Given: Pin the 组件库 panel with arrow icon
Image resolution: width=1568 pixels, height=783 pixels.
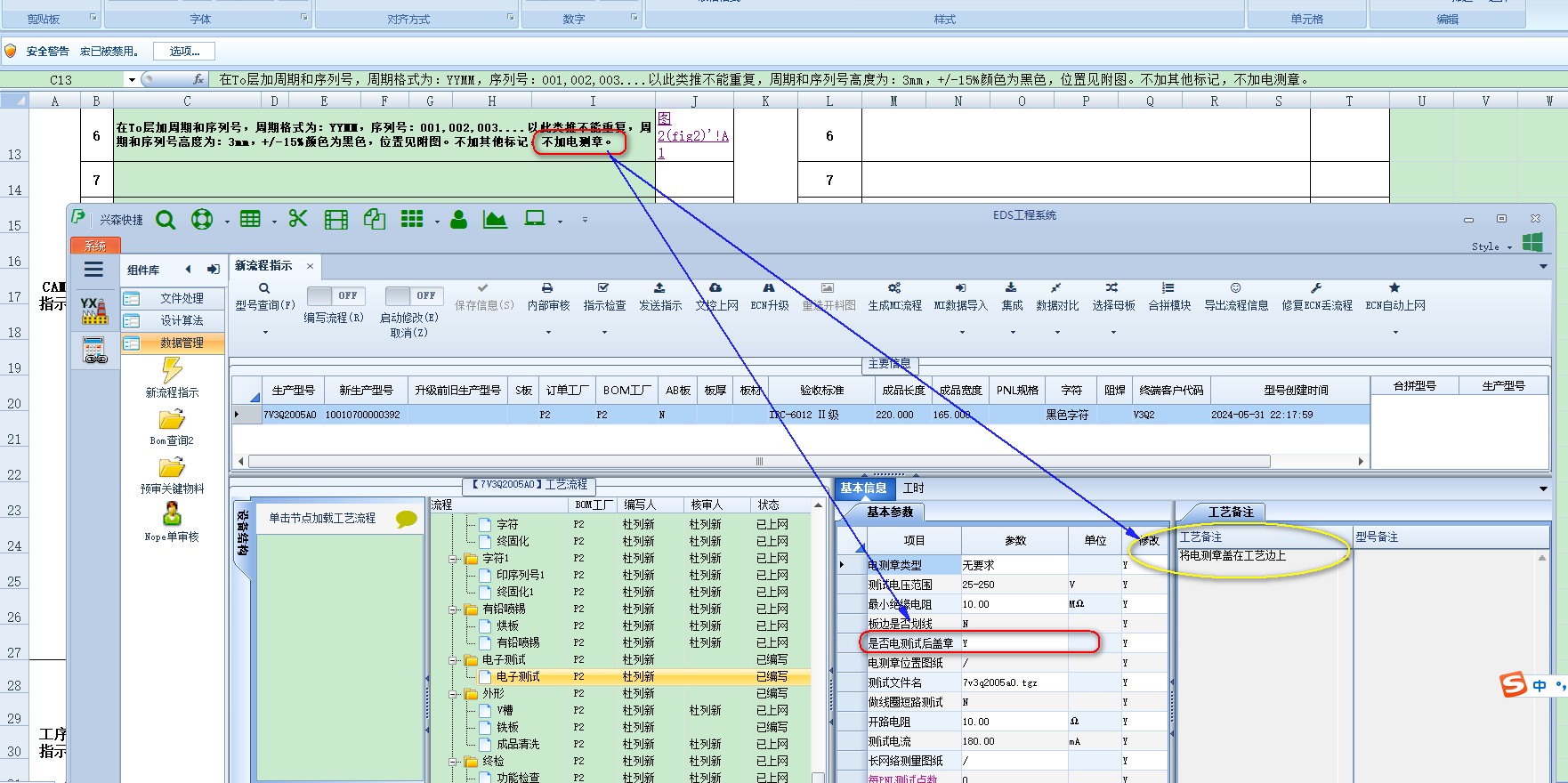Looking at the screenshot, I should click(214, 270).
